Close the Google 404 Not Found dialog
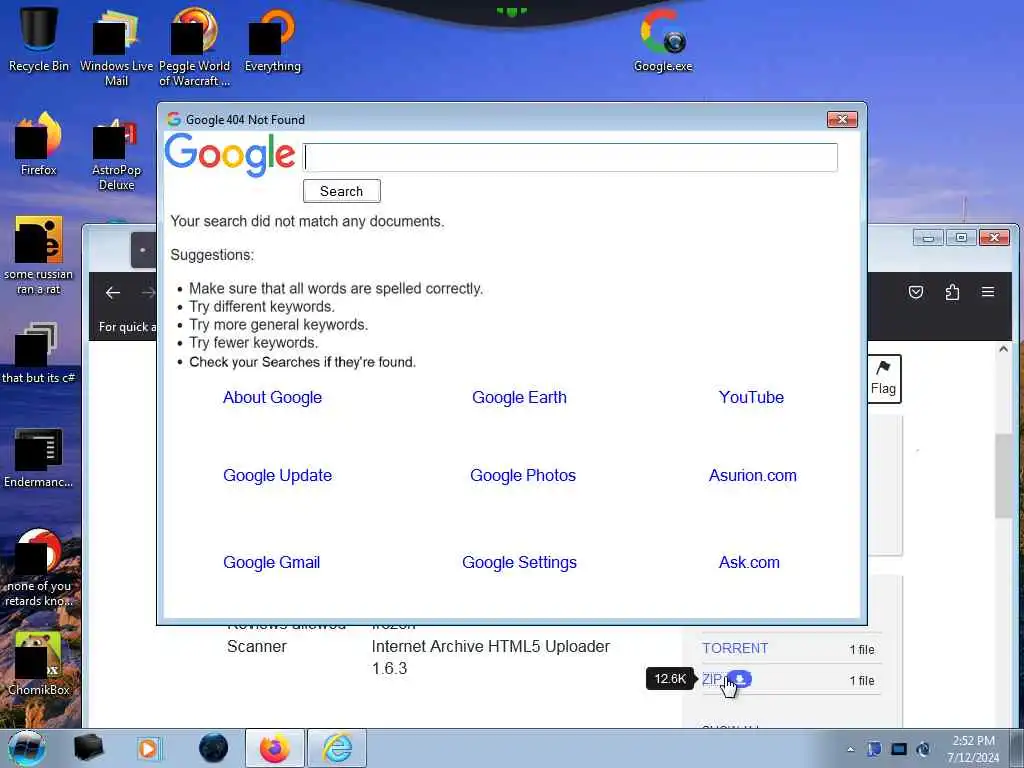1024x768 pixels. pos(842,120)
